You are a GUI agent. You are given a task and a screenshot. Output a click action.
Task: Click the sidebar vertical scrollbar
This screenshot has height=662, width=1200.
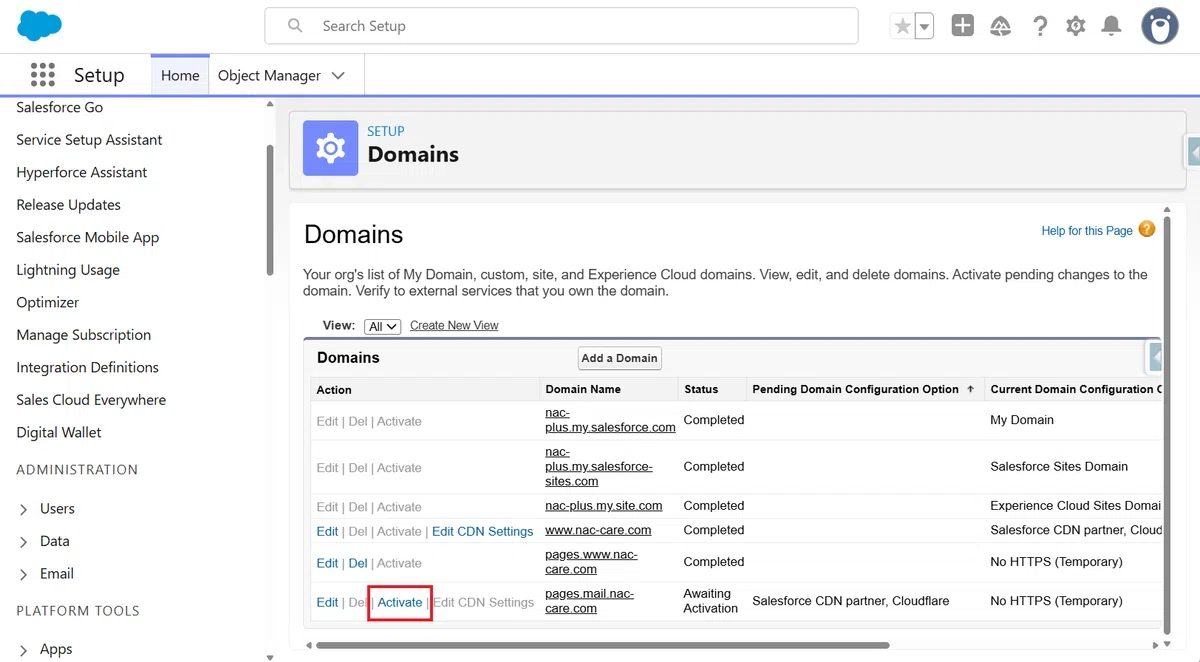269,210
